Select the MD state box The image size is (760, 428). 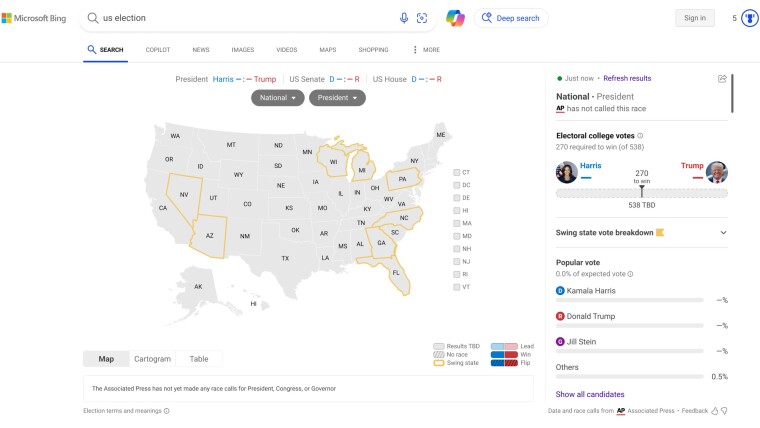[x=457, y=236]
